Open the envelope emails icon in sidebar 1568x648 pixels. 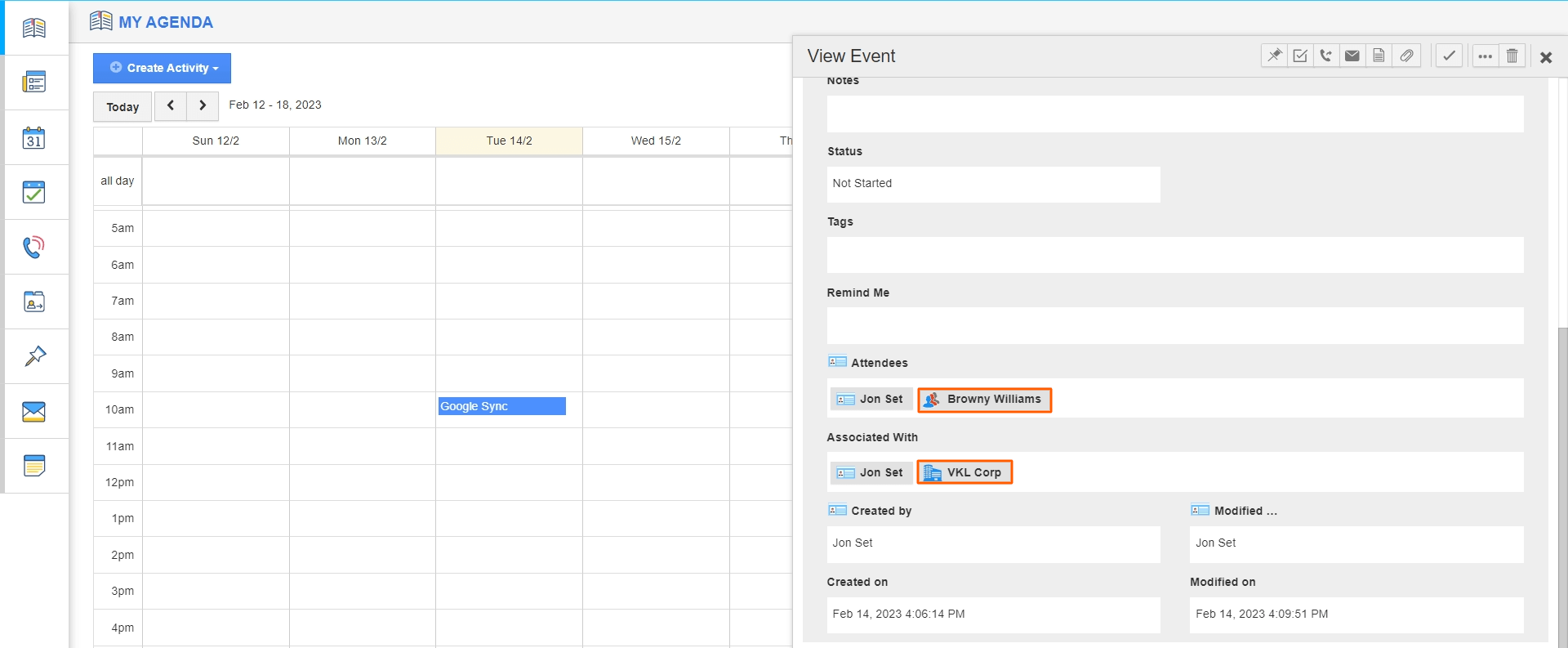(33, 411)
